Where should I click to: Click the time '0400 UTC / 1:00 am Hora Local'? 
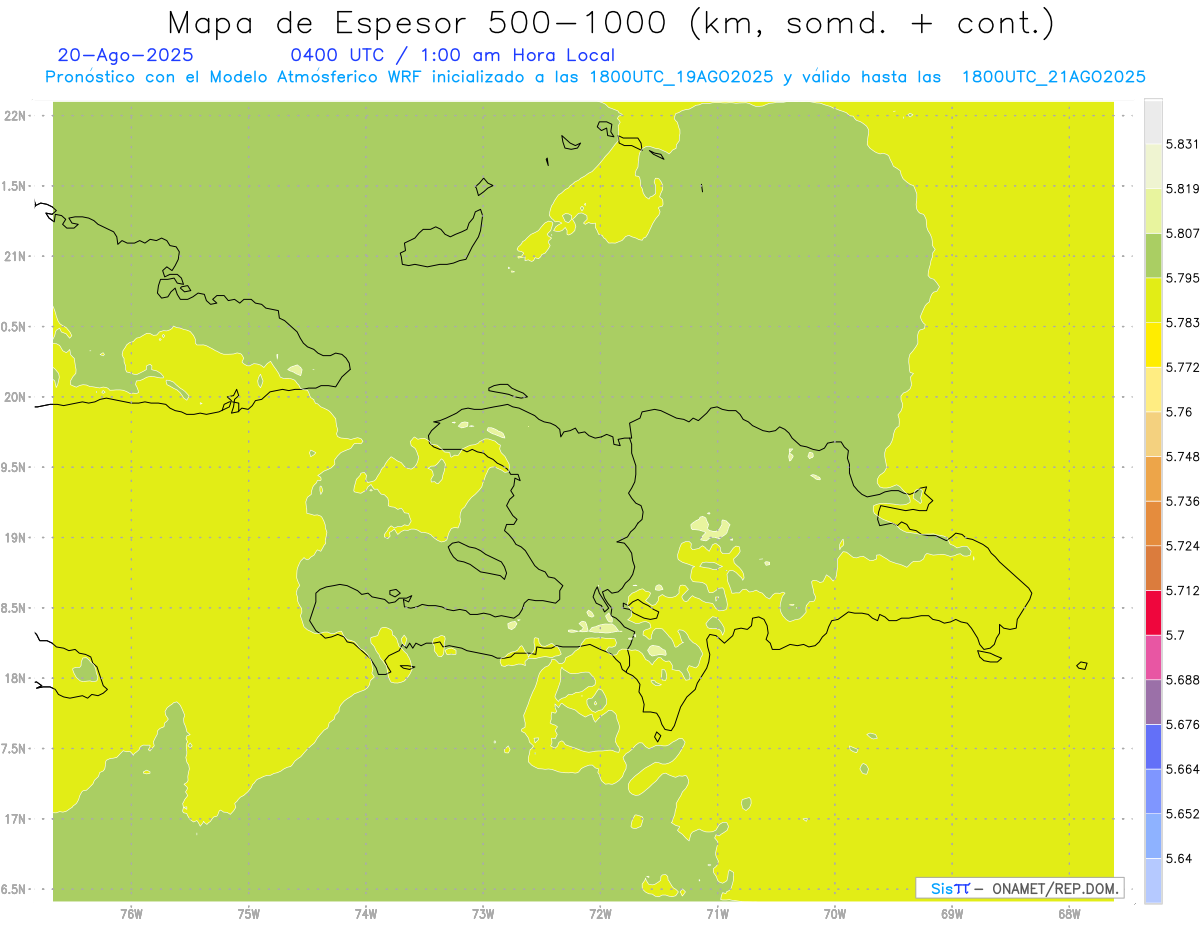pos(452,56)
